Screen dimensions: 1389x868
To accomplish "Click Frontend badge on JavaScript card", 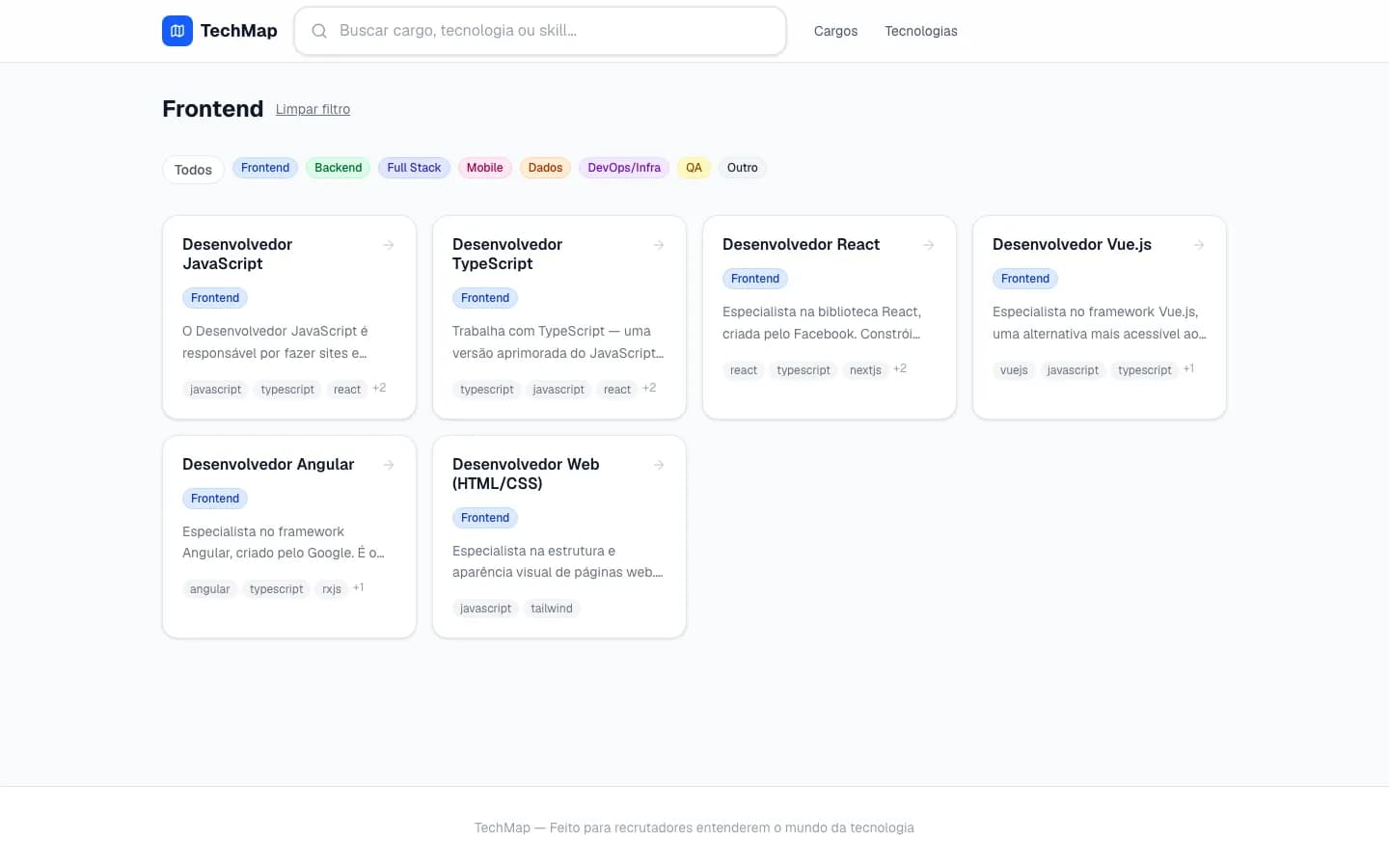I will click(215, 298).
